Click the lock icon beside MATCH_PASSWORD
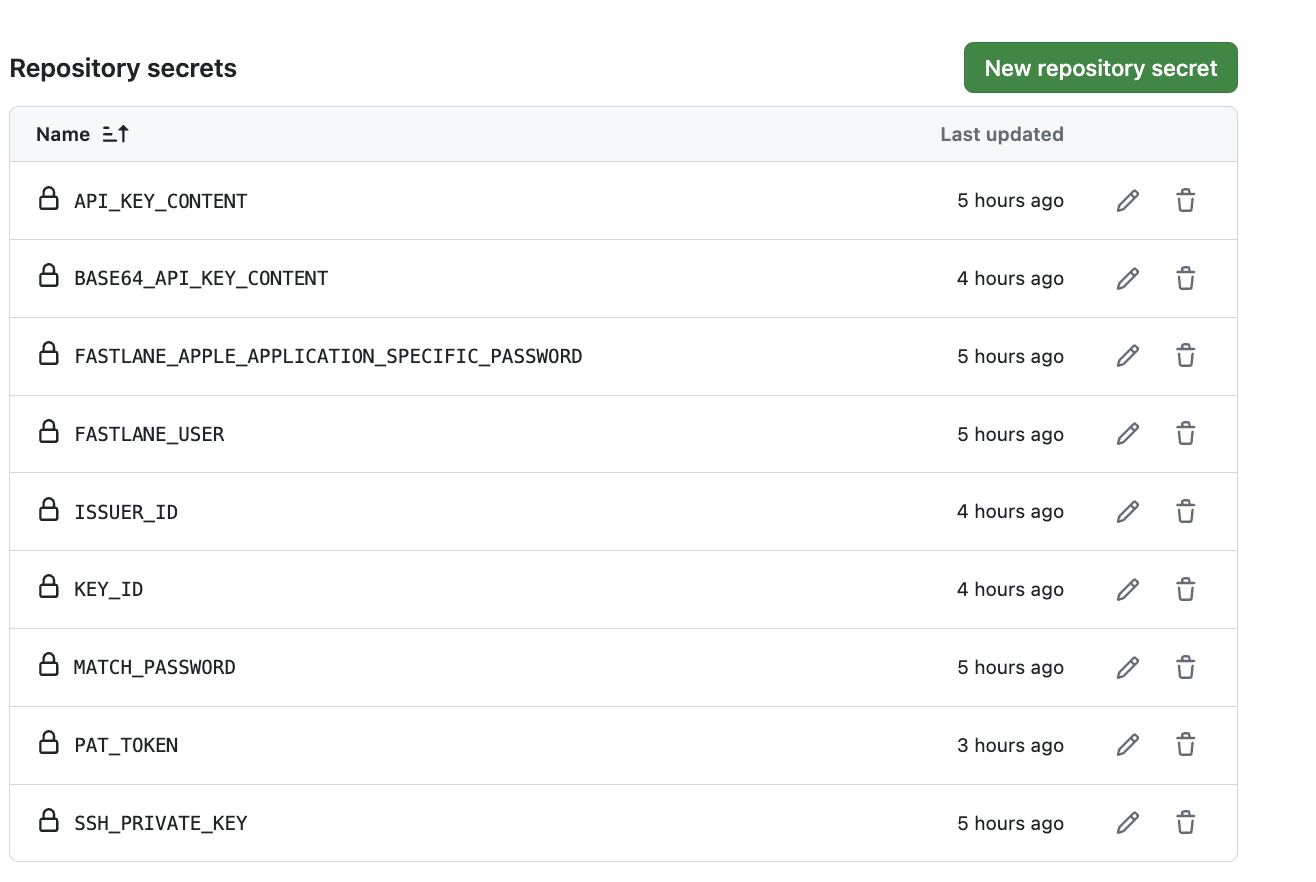Screen dimensions: 1316x882 click(48, 664)
